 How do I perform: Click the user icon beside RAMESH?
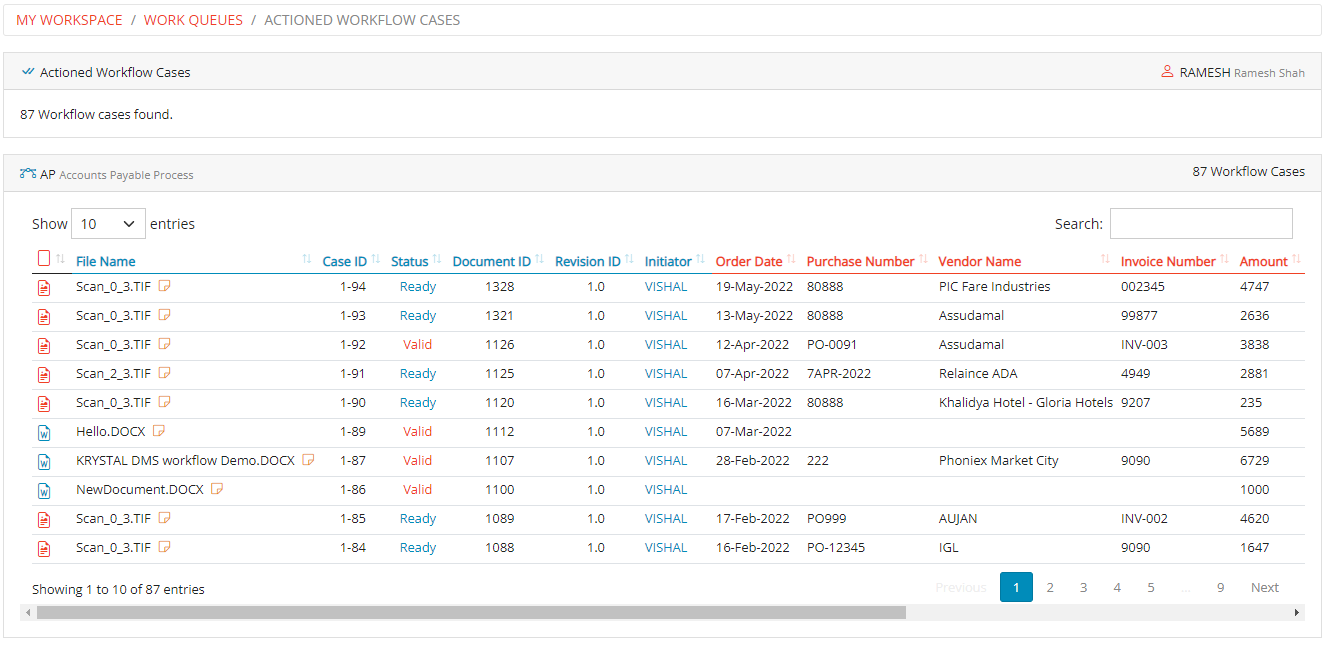tap(1167, 71)
